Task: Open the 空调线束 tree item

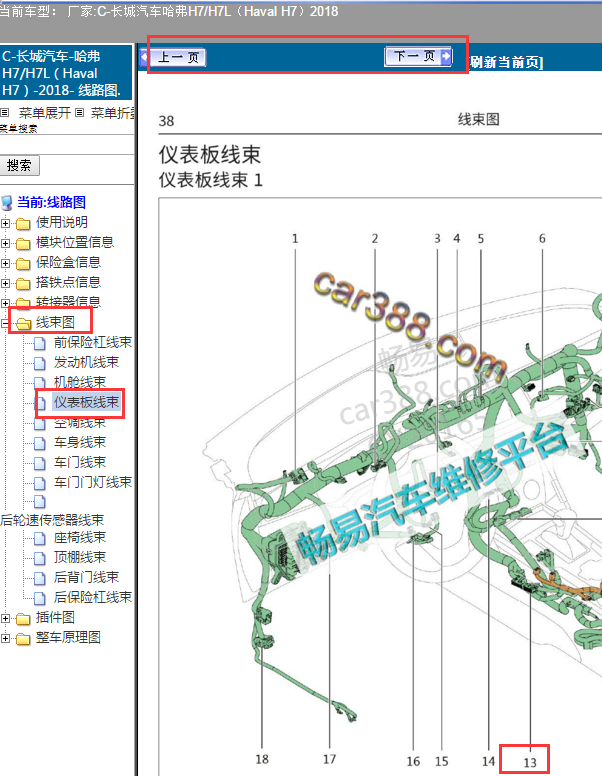Action: [80, 423]
